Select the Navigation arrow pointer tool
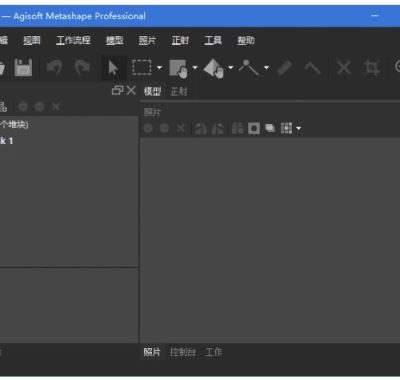 [x=113, y=68]
